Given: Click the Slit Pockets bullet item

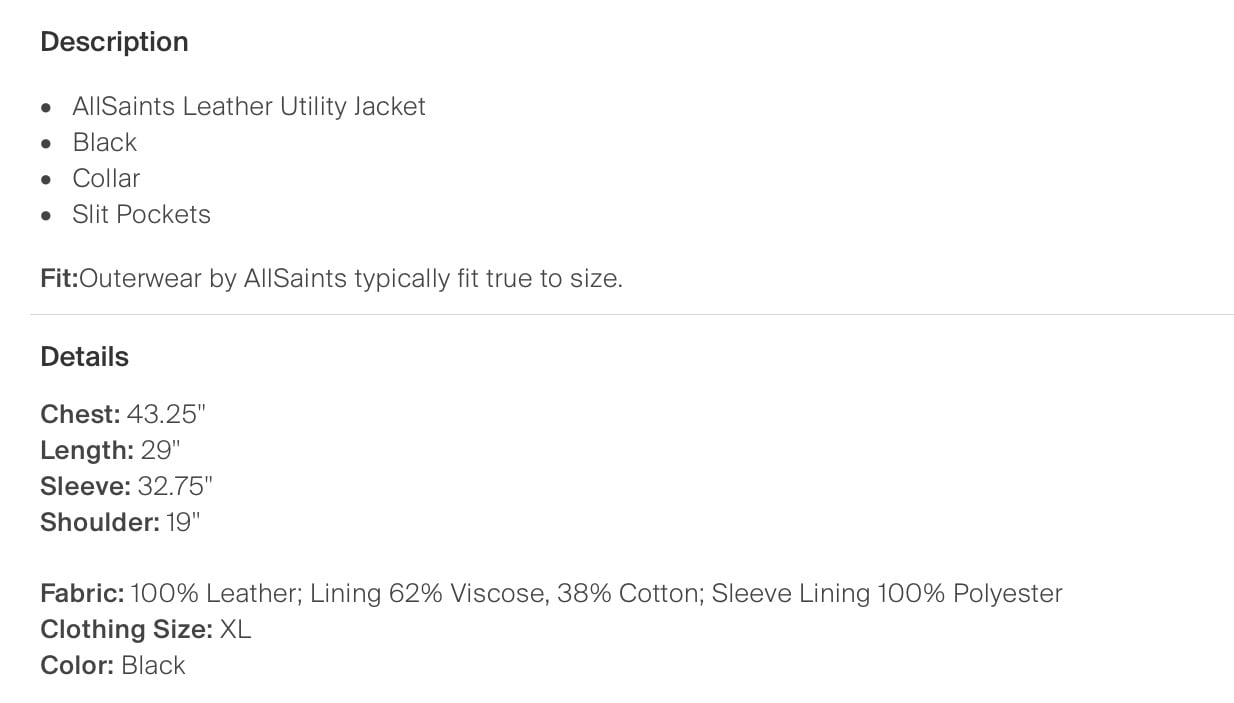Looking at the screenshot, I should pyautogui.click(x=141, y=214).
